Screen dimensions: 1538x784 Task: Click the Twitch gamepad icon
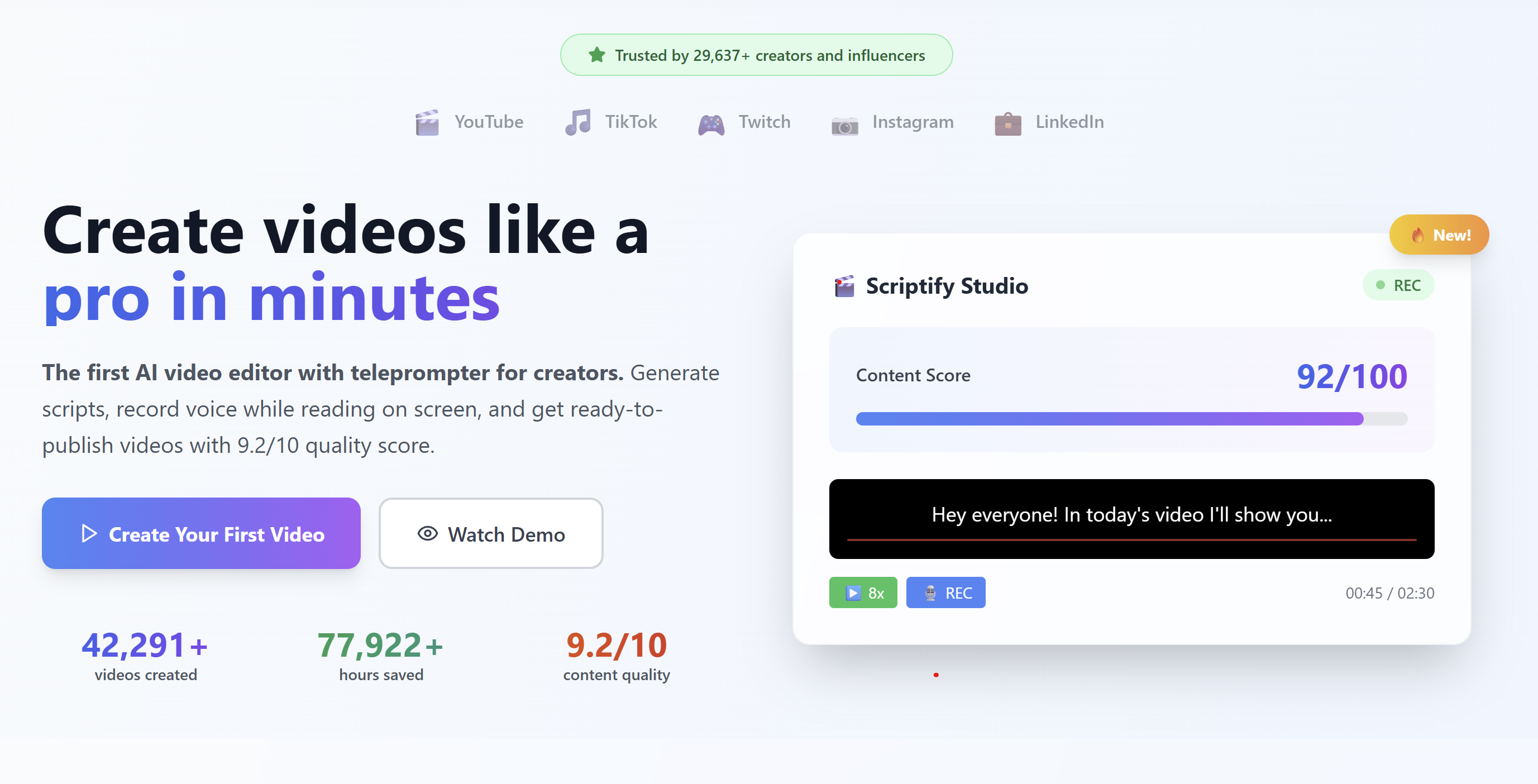click(x=712, y=122)
